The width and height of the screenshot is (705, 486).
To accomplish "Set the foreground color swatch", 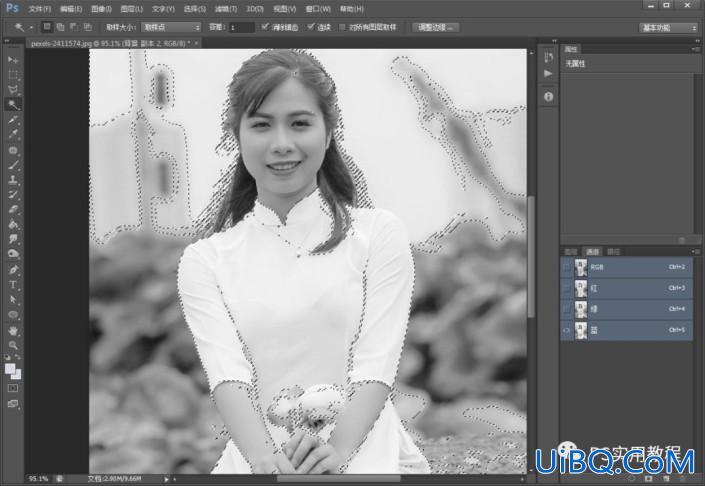I will (x=9, y=369).
